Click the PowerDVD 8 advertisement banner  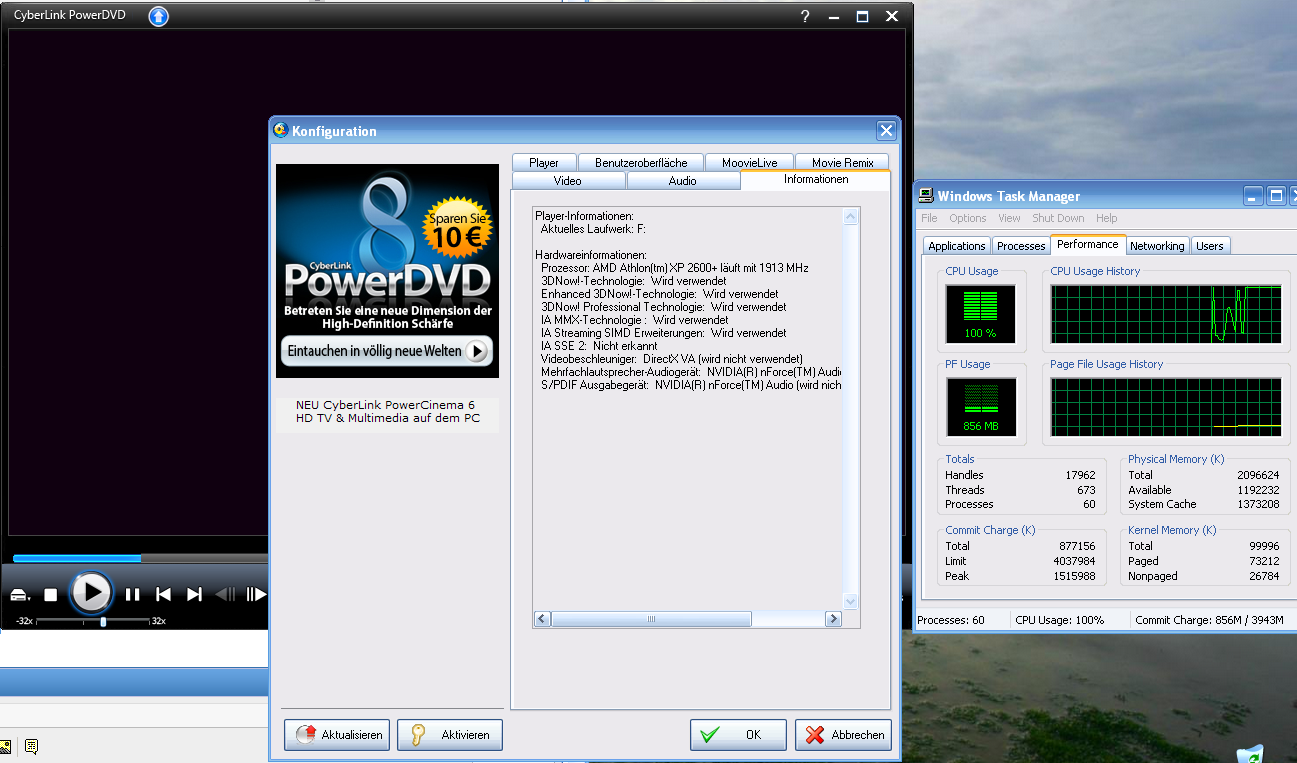pyautogui.click(x=387, y=271)
